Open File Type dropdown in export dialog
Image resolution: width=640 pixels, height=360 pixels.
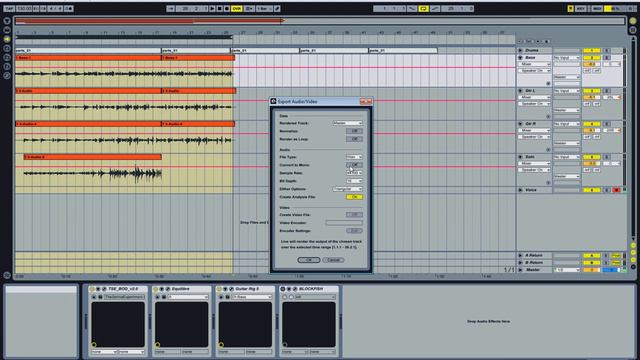point(354,157)
